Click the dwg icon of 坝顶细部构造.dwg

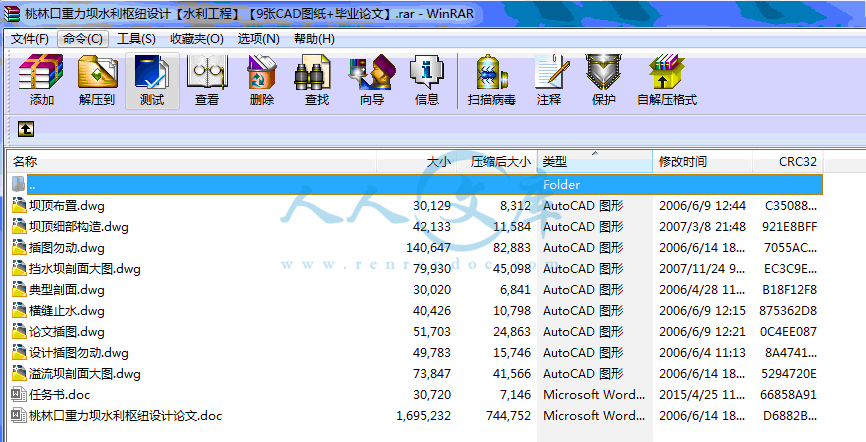[x=19, y=227]
